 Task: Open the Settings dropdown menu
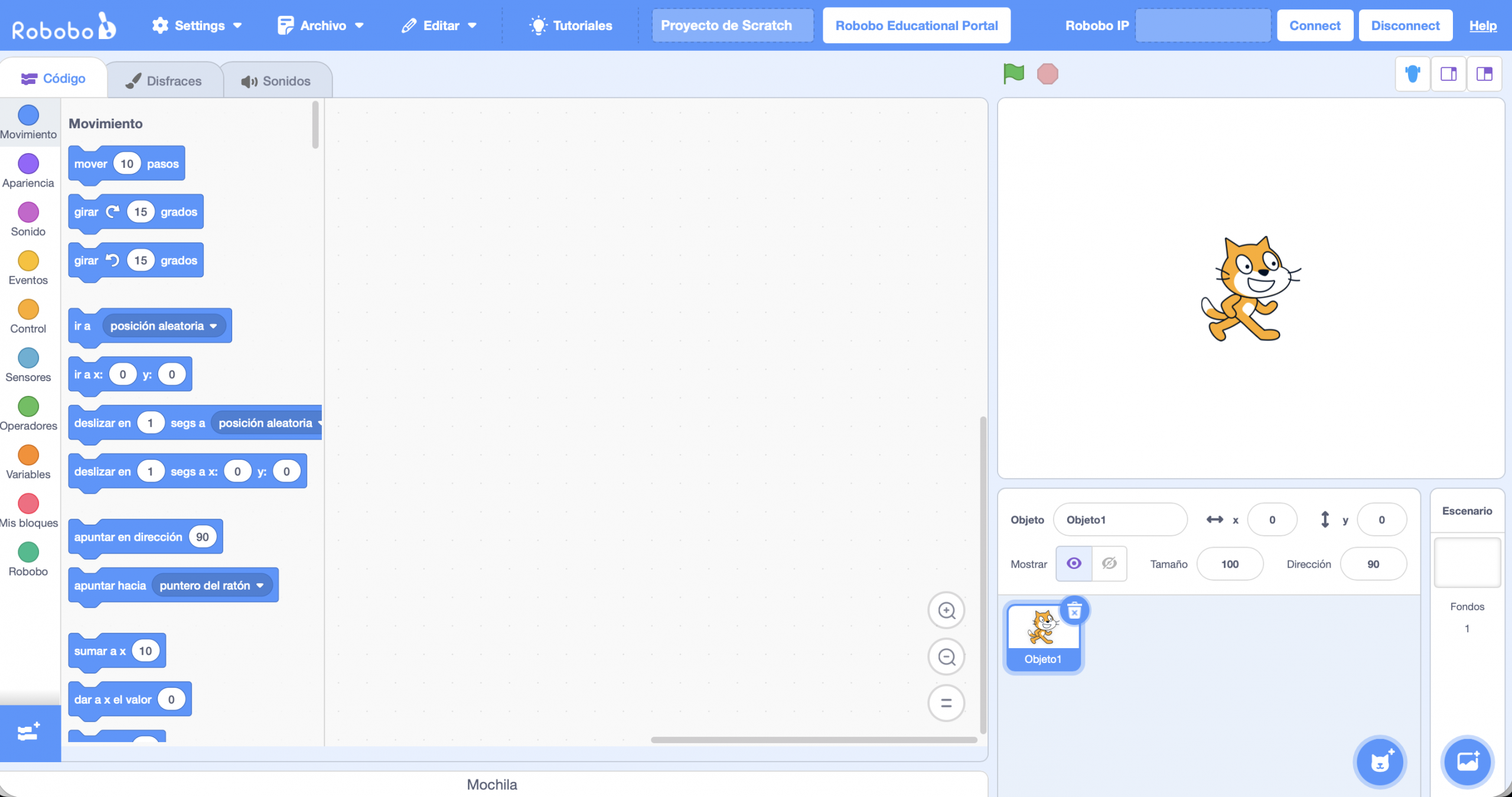(198, 25)
